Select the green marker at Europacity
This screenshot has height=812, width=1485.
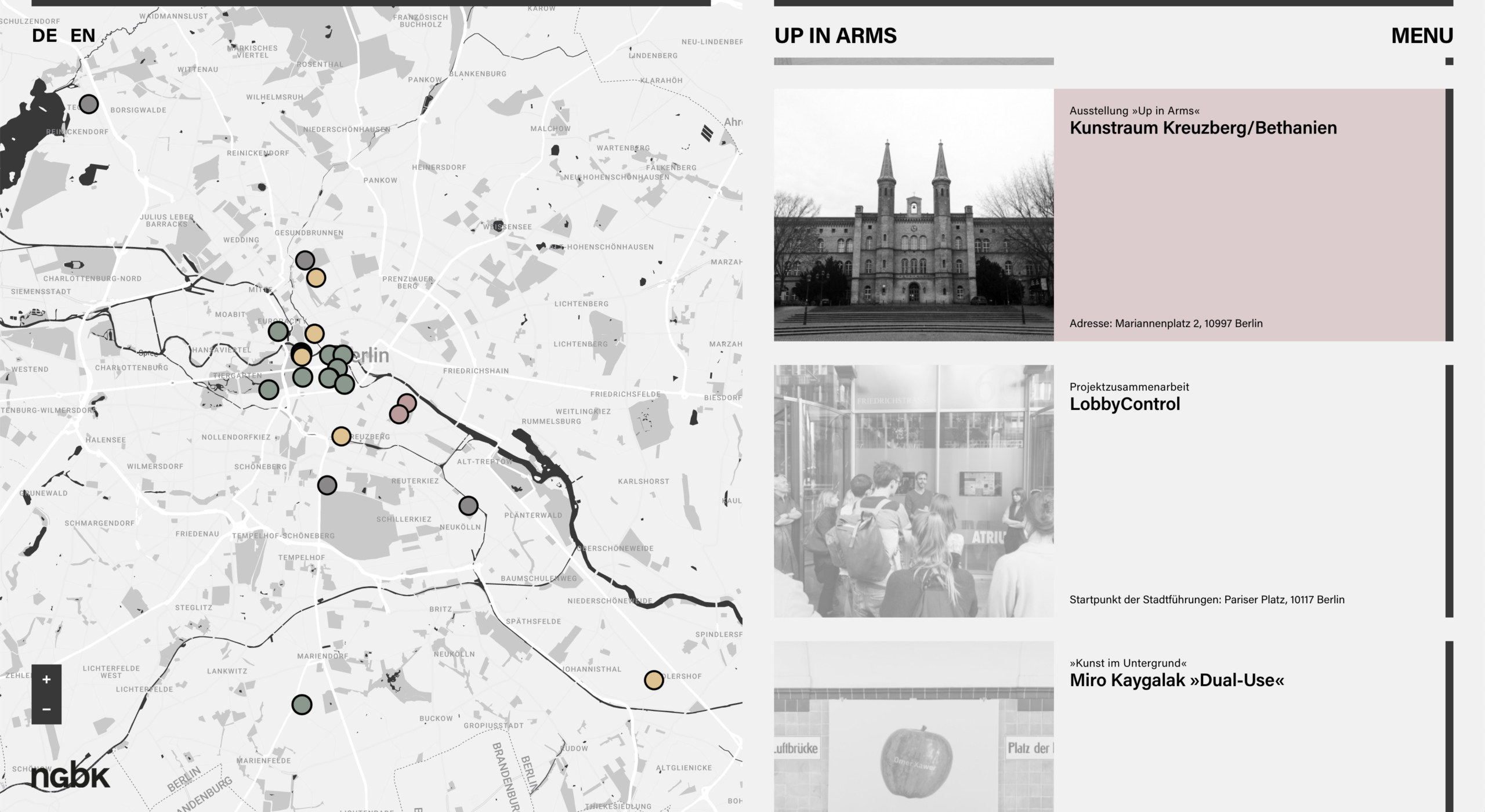pyautogui.click(x=278, y=332)
